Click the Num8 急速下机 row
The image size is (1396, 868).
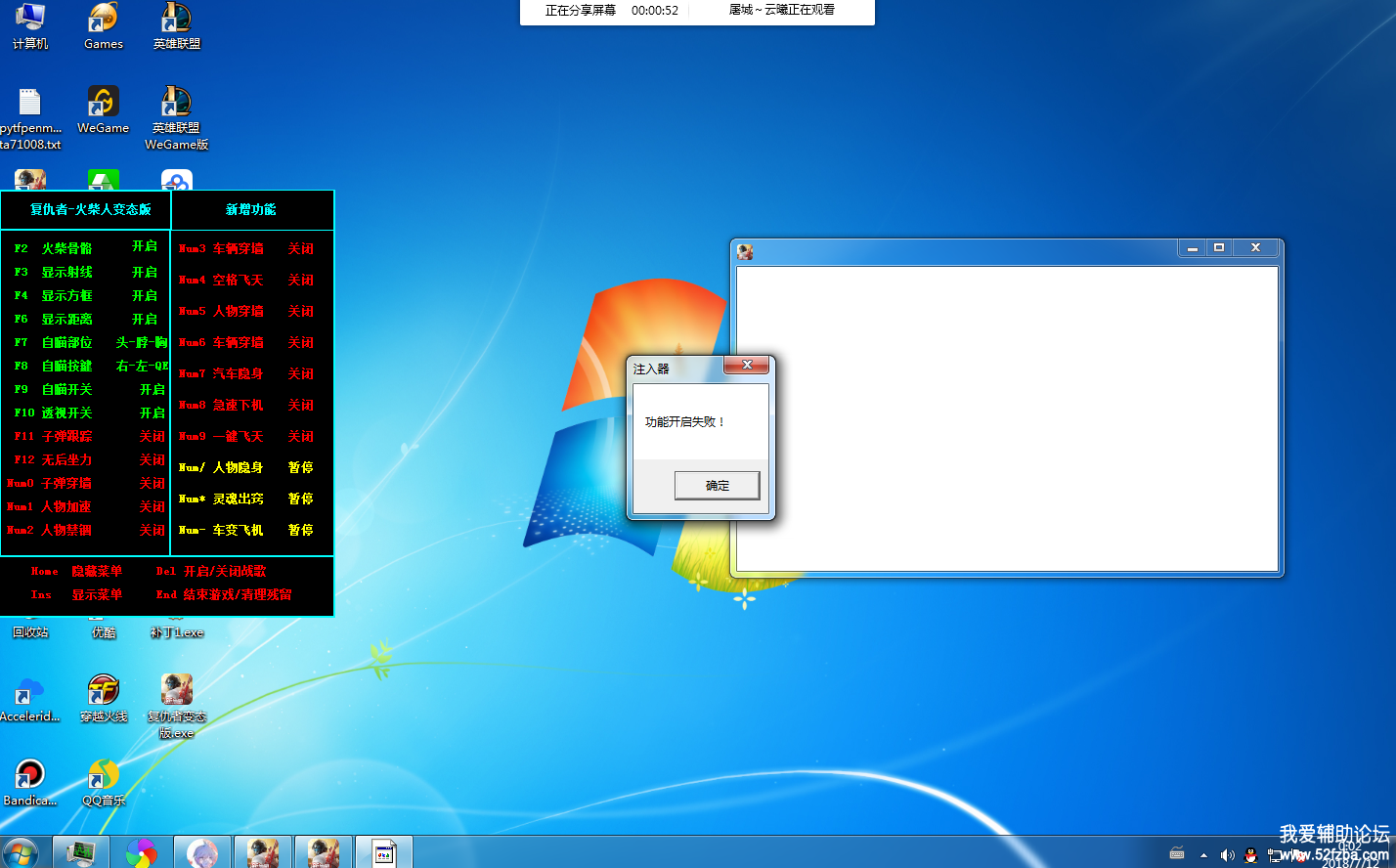tap(246, 405)
